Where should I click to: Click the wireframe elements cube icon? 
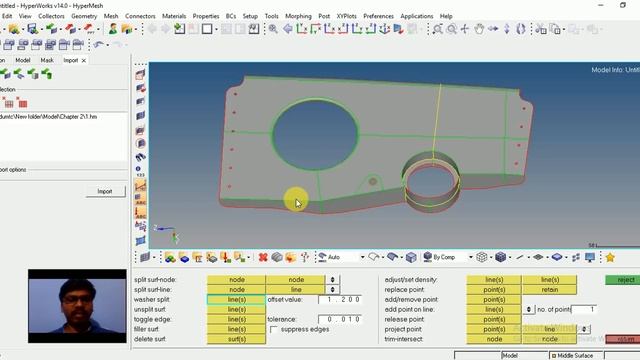482,257
